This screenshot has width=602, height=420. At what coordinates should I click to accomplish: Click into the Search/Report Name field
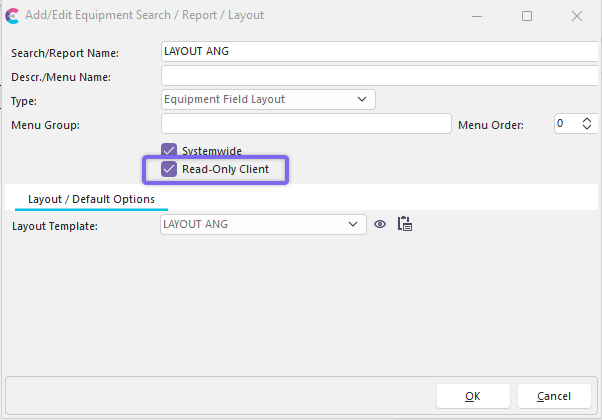(380, 51)
